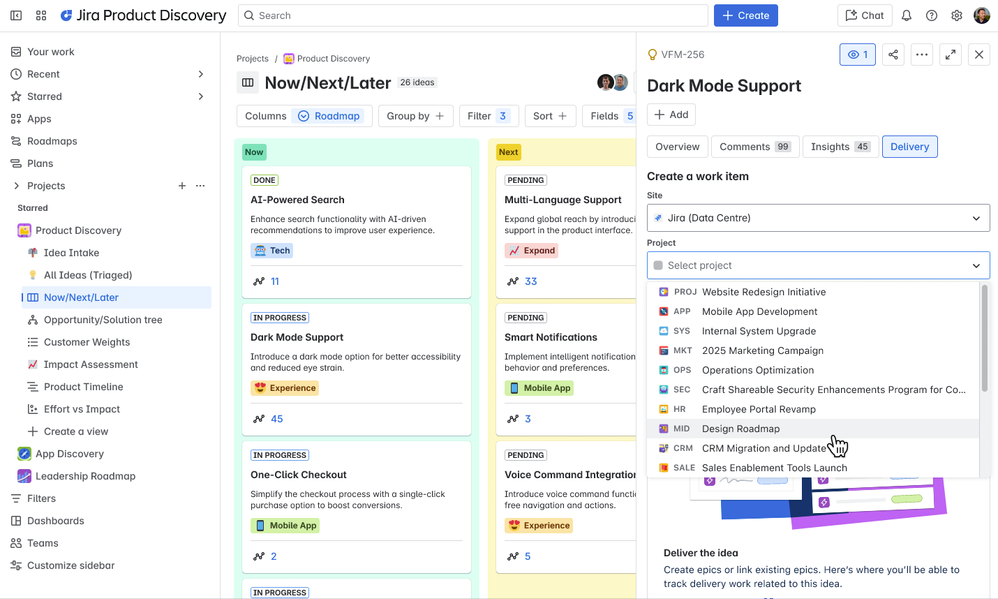The image size is (998, 599).
Task: Switch to the Comments tab
Action: coord(754,146)
